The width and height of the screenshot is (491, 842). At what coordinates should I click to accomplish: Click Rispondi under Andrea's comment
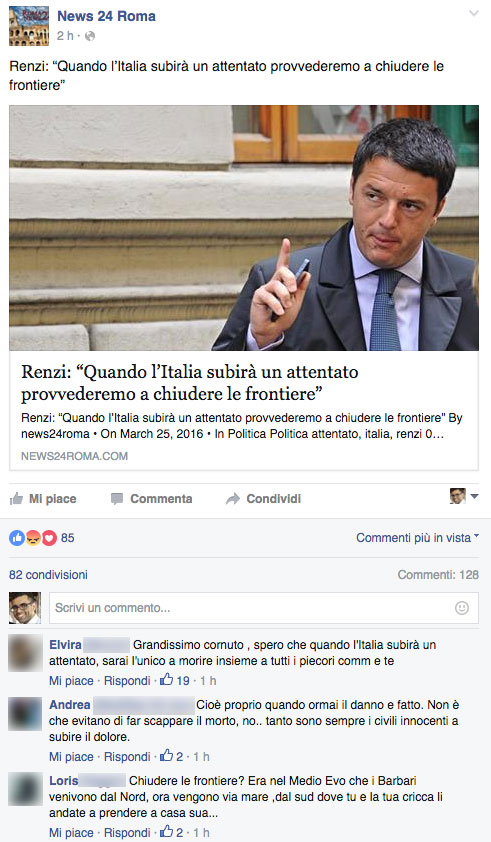[127, 757]
